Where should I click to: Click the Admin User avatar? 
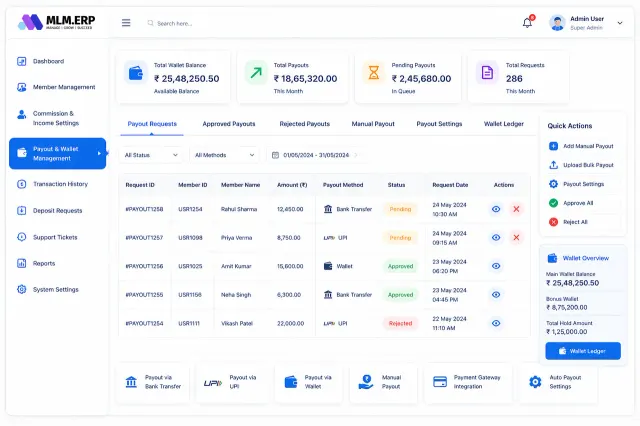click(557, 23)
